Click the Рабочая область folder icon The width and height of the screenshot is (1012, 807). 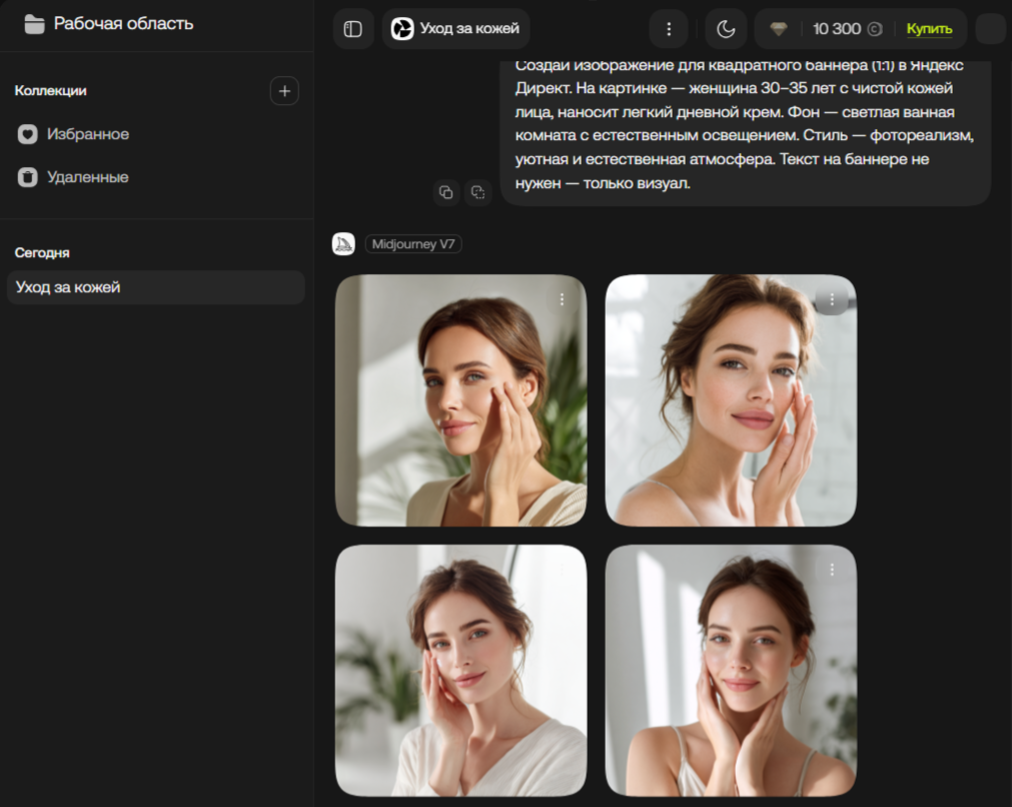[x=34, y=24]
